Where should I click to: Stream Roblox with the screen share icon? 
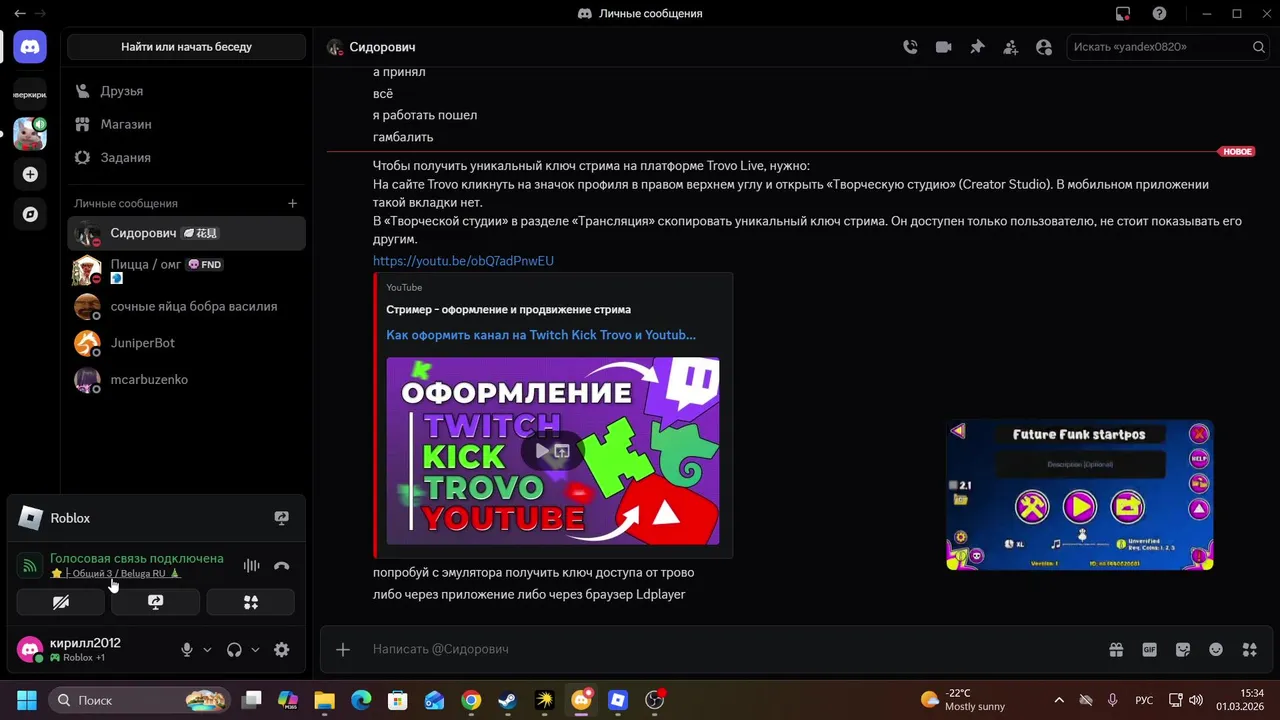(282, 518)
